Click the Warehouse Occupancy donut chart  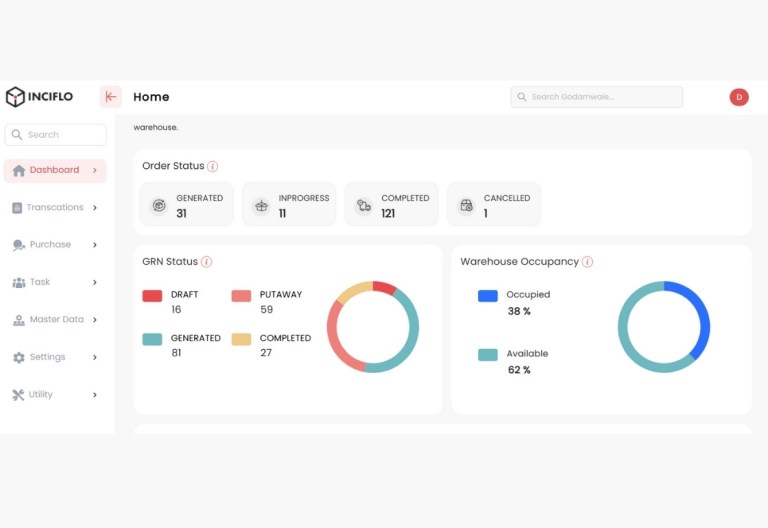664,327
